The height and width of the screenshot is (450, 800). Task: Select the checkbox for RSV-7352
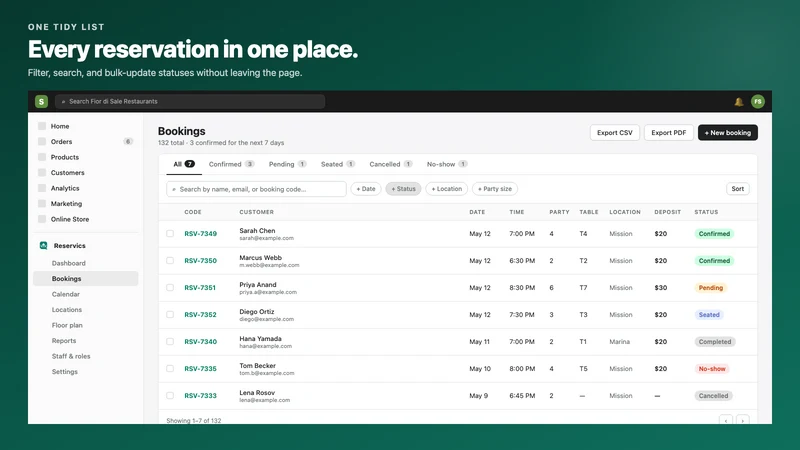(170, 315)
